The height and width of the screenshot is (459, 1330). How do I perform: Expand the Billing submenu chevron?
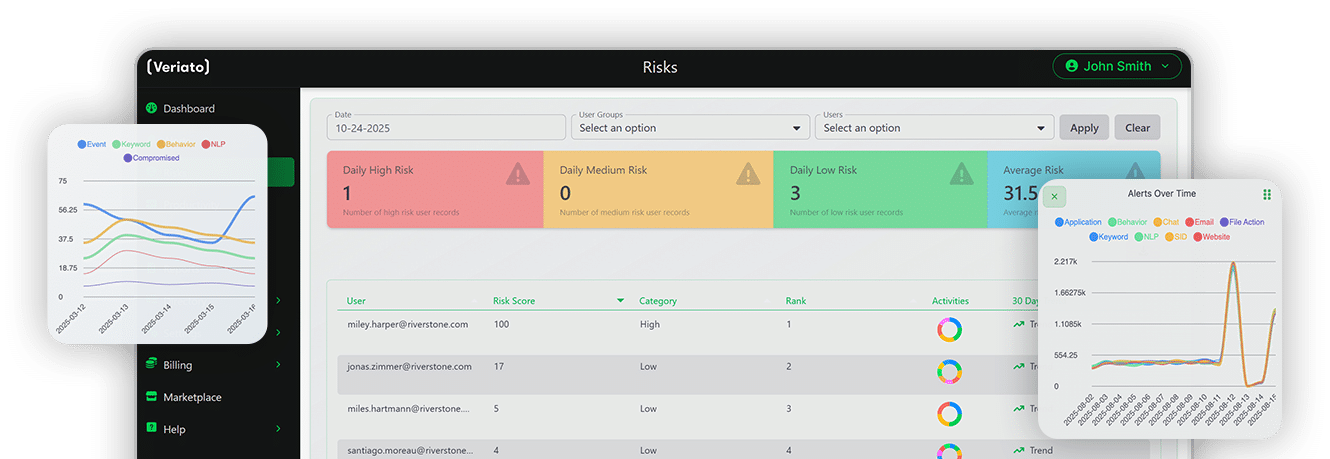click(x=278, y=365)
